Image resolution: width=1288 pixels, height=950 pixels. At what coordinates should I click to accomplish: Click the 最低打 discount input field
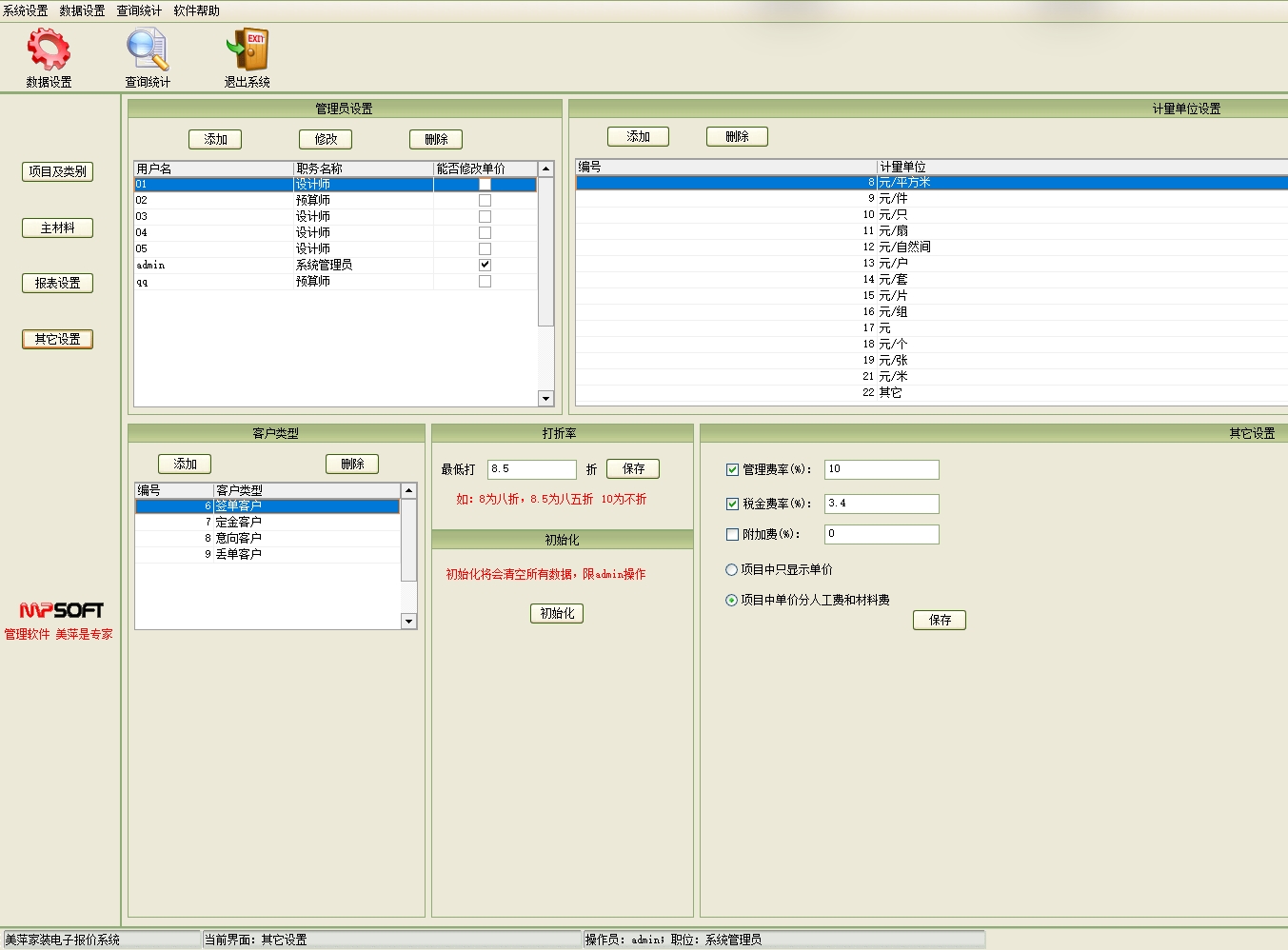(x=531, y=469)
